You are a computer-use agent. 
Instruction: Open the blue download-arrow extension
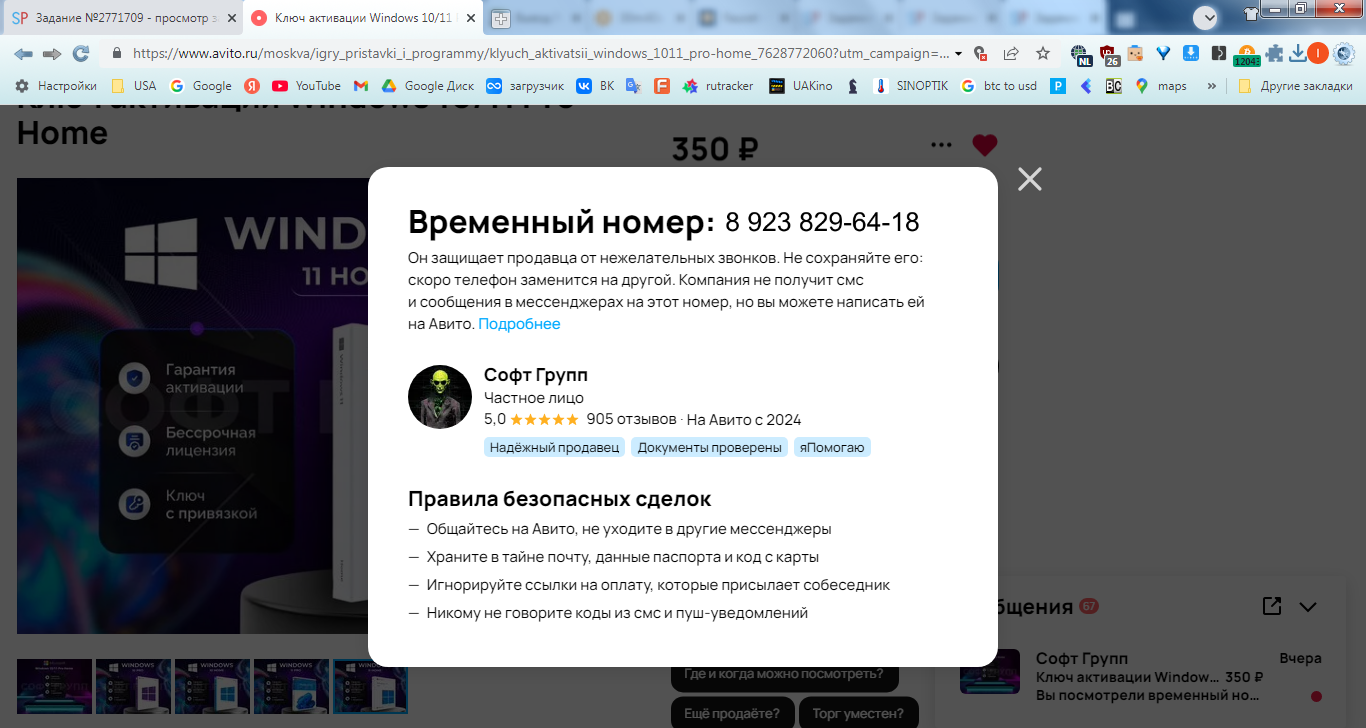[1191, 54]
